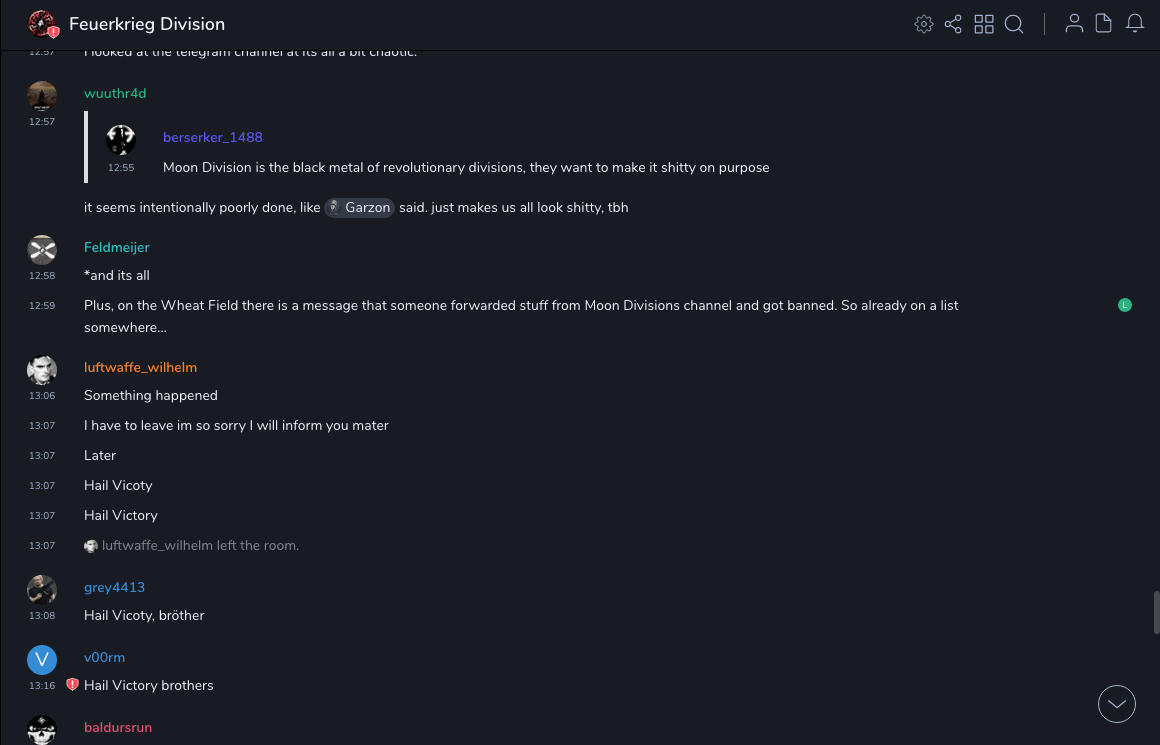The height and width of the screenshot is (745, 1160).
Task: Click grey4413's avatar picture
Action: point(42,590)
